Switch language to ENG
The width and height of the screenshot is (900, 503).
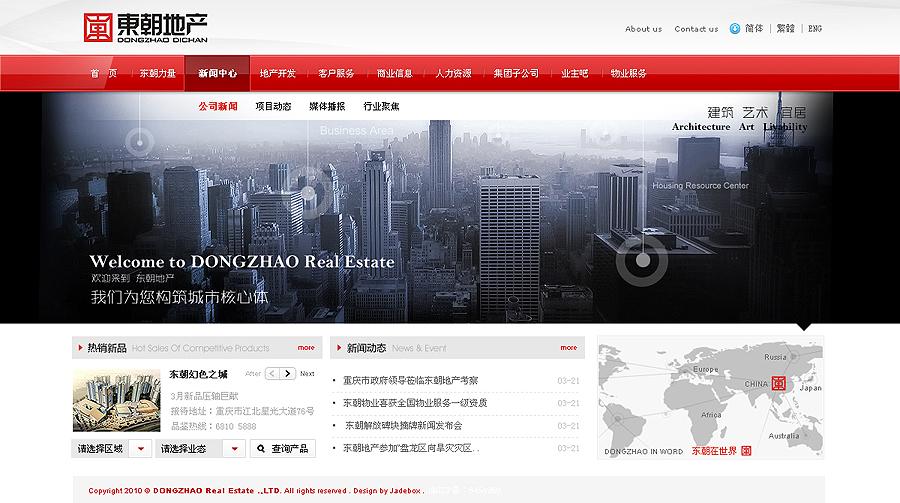click(815, 29)
